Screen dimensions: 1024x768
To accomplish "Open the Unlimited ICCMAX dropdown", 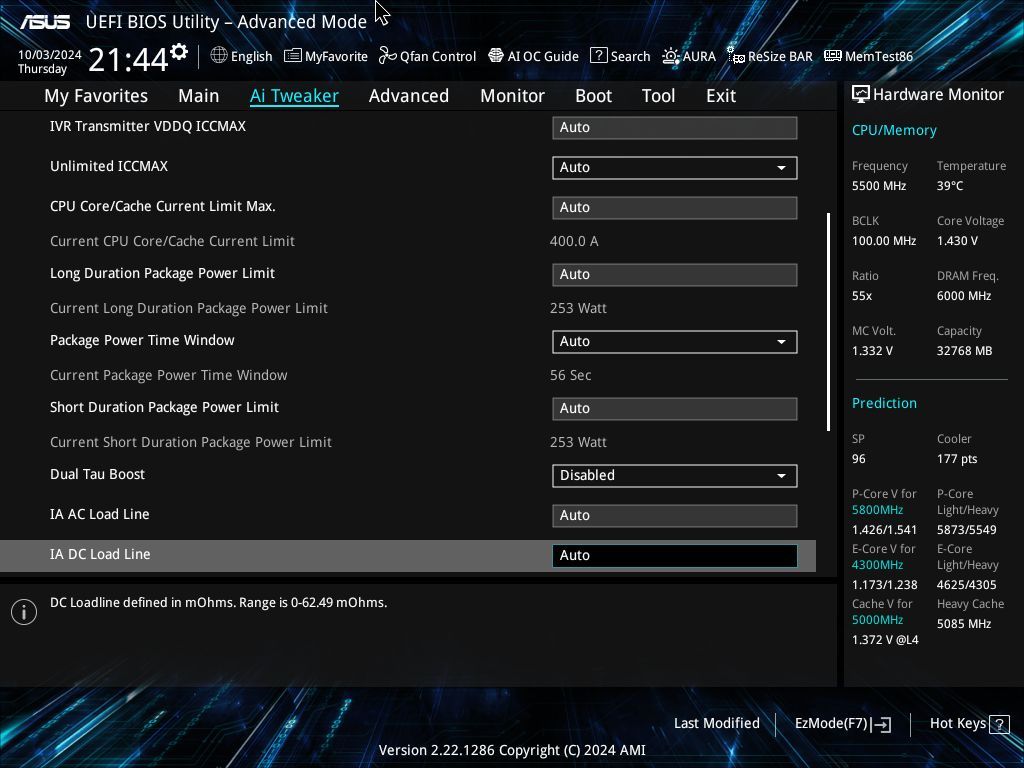I will pos(675,168).
